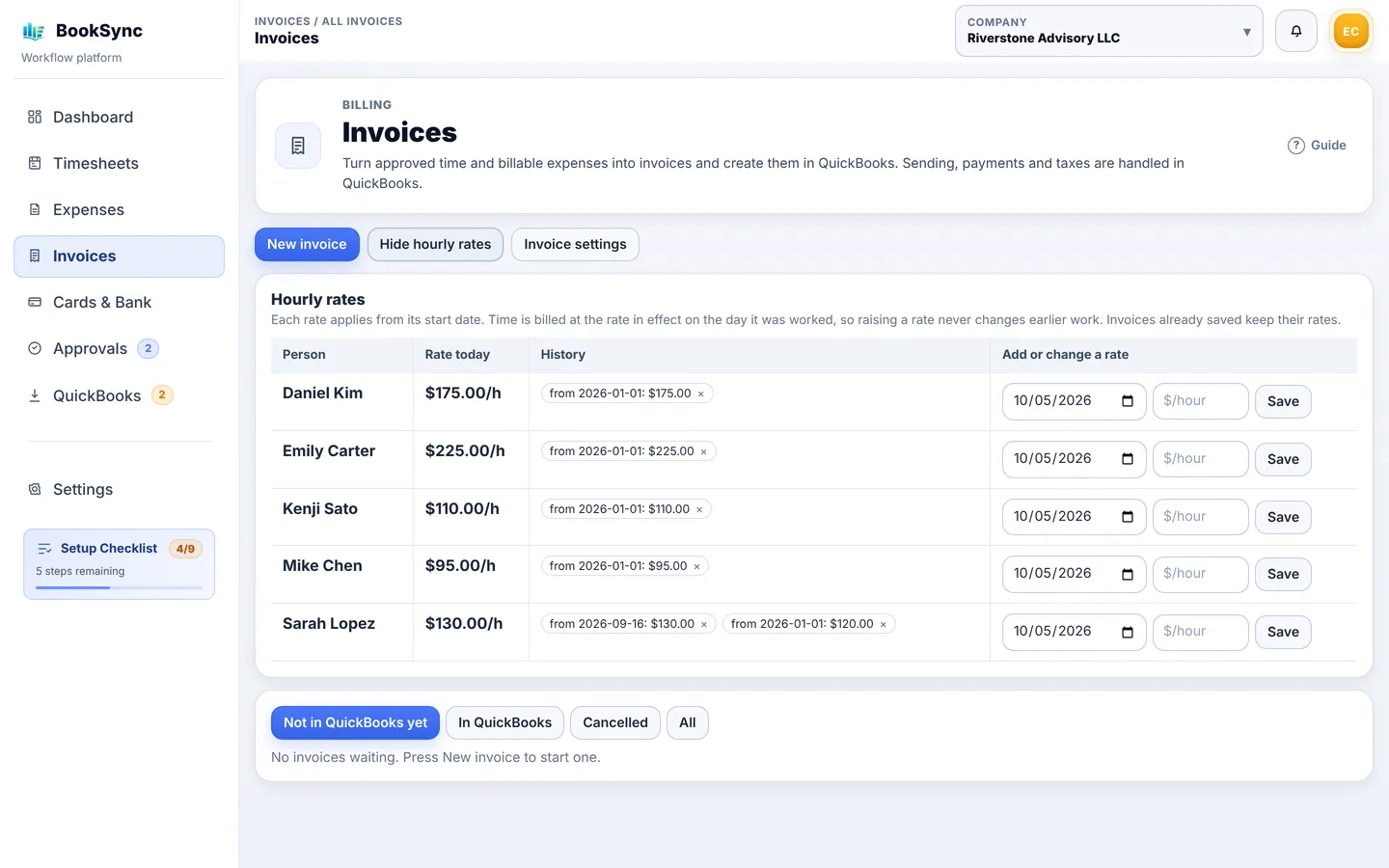Open Invoice settings

point(575,244)
